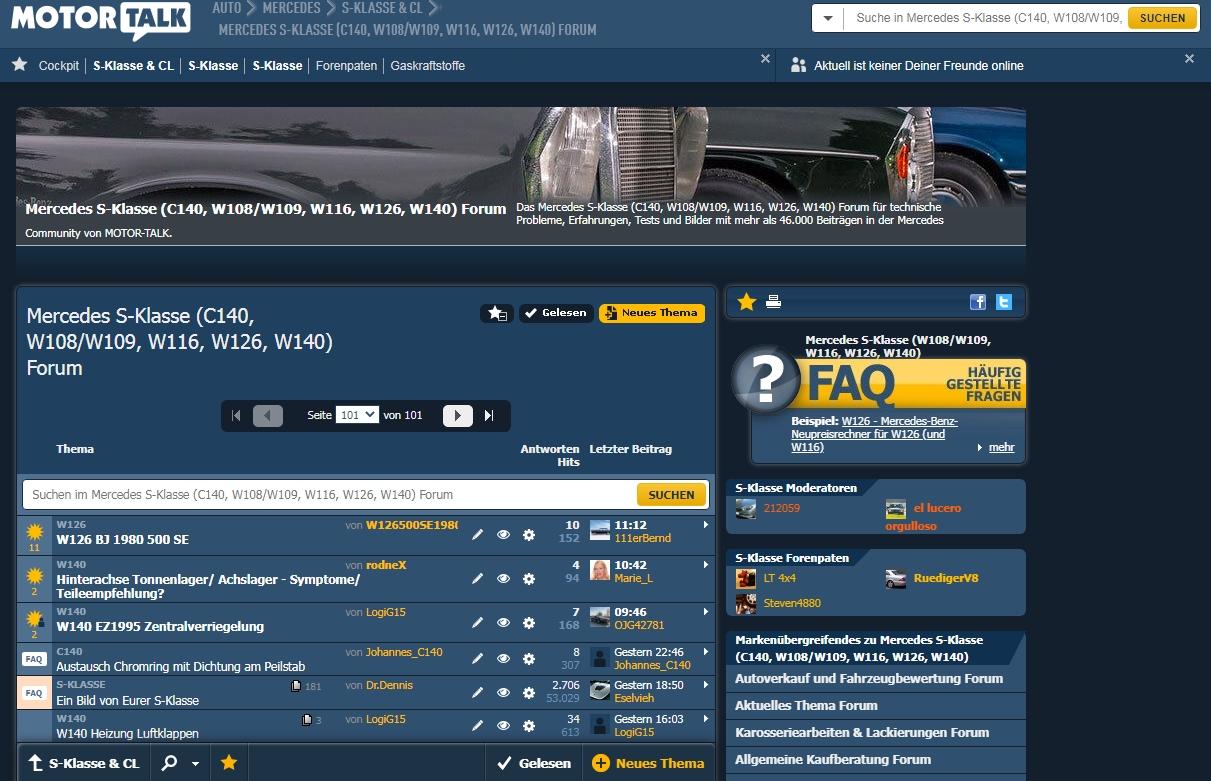The image size is (1211, 781).
Task: Click the pencil icon for W126 BJ 1980 500 SE
Action: point(478,535)
